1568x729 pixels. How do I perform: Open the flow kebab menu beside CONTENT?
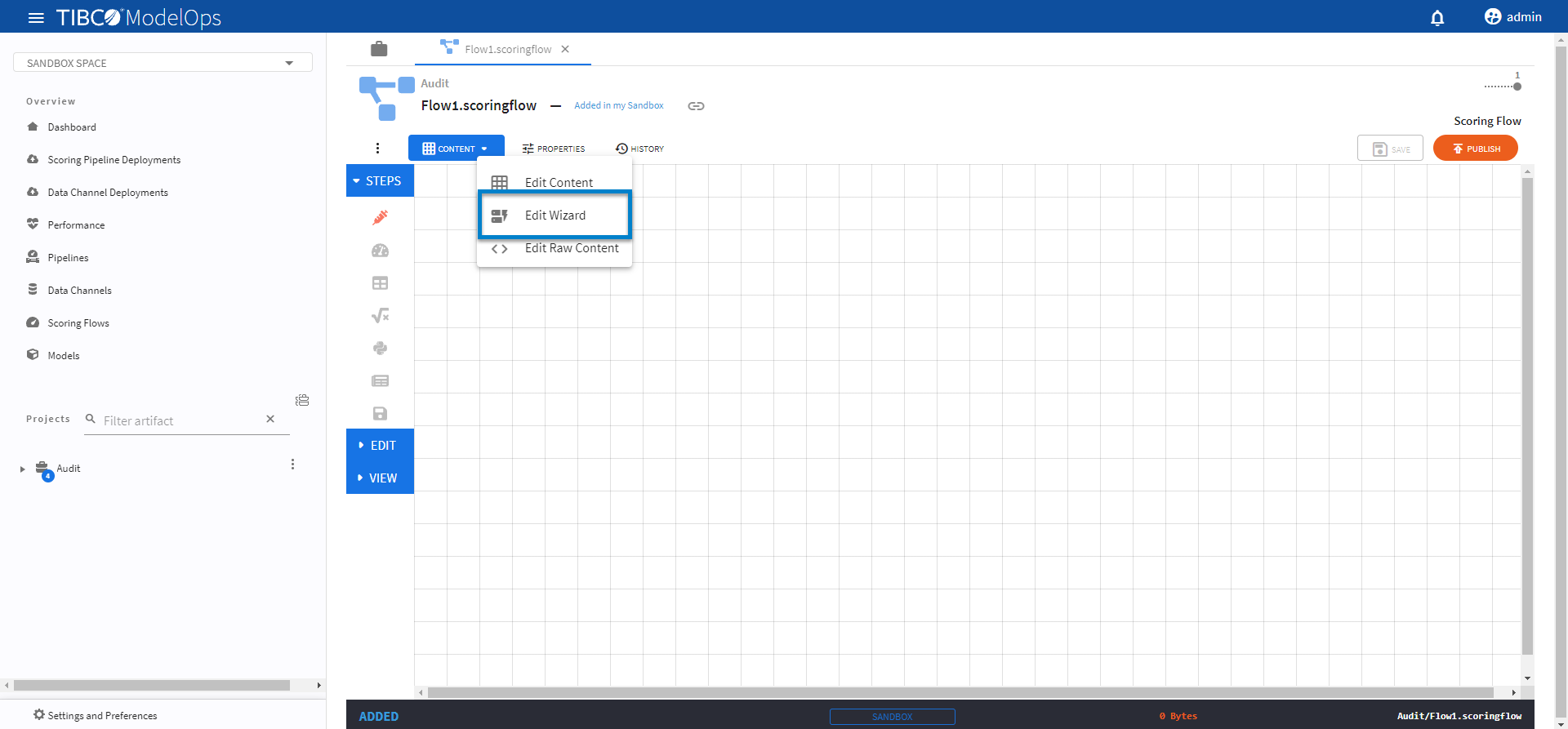(377, 148)
